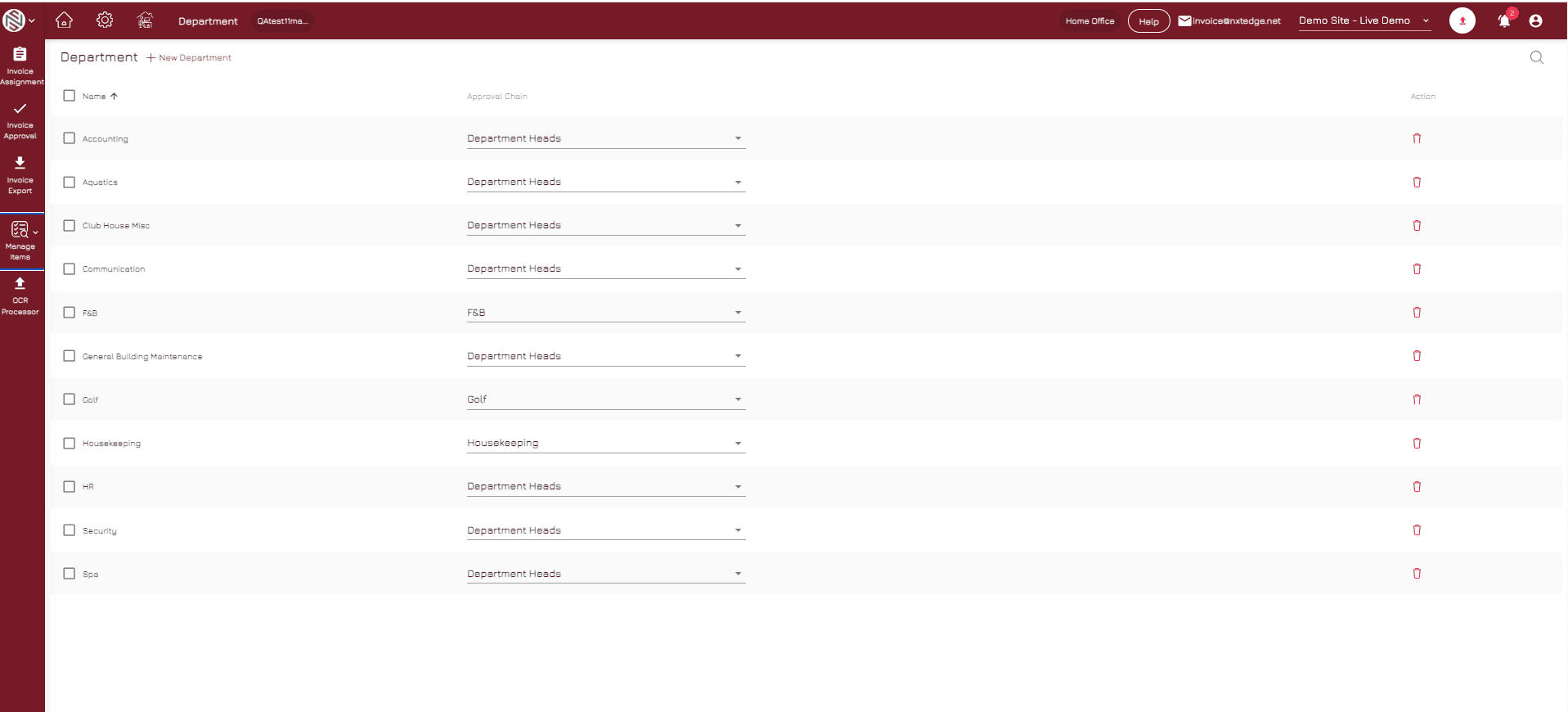Open Invoice Approval in sidebar
The width and height of the screenshot is (1568, 712).
click(20, 121)
